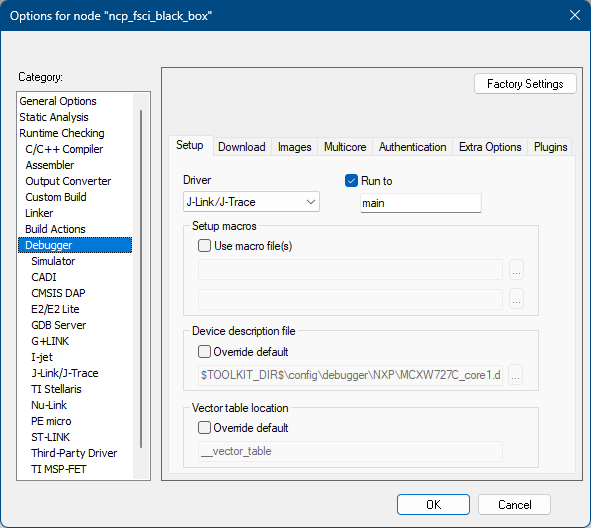Browse for the second macro file
This screenshot has height=528, width=591.
516,299
